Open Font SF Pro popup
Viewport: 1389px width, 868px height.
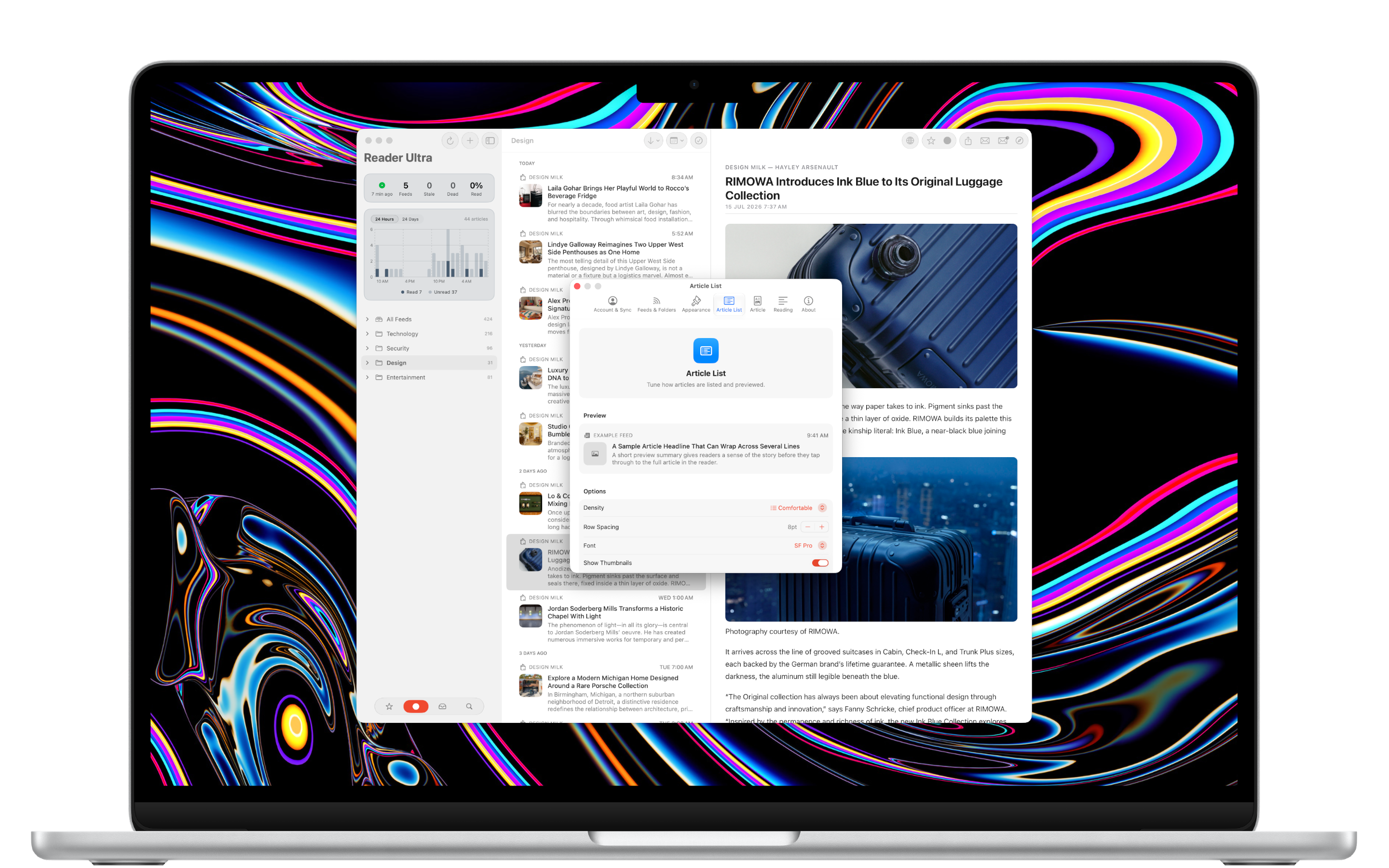[810, 545]
